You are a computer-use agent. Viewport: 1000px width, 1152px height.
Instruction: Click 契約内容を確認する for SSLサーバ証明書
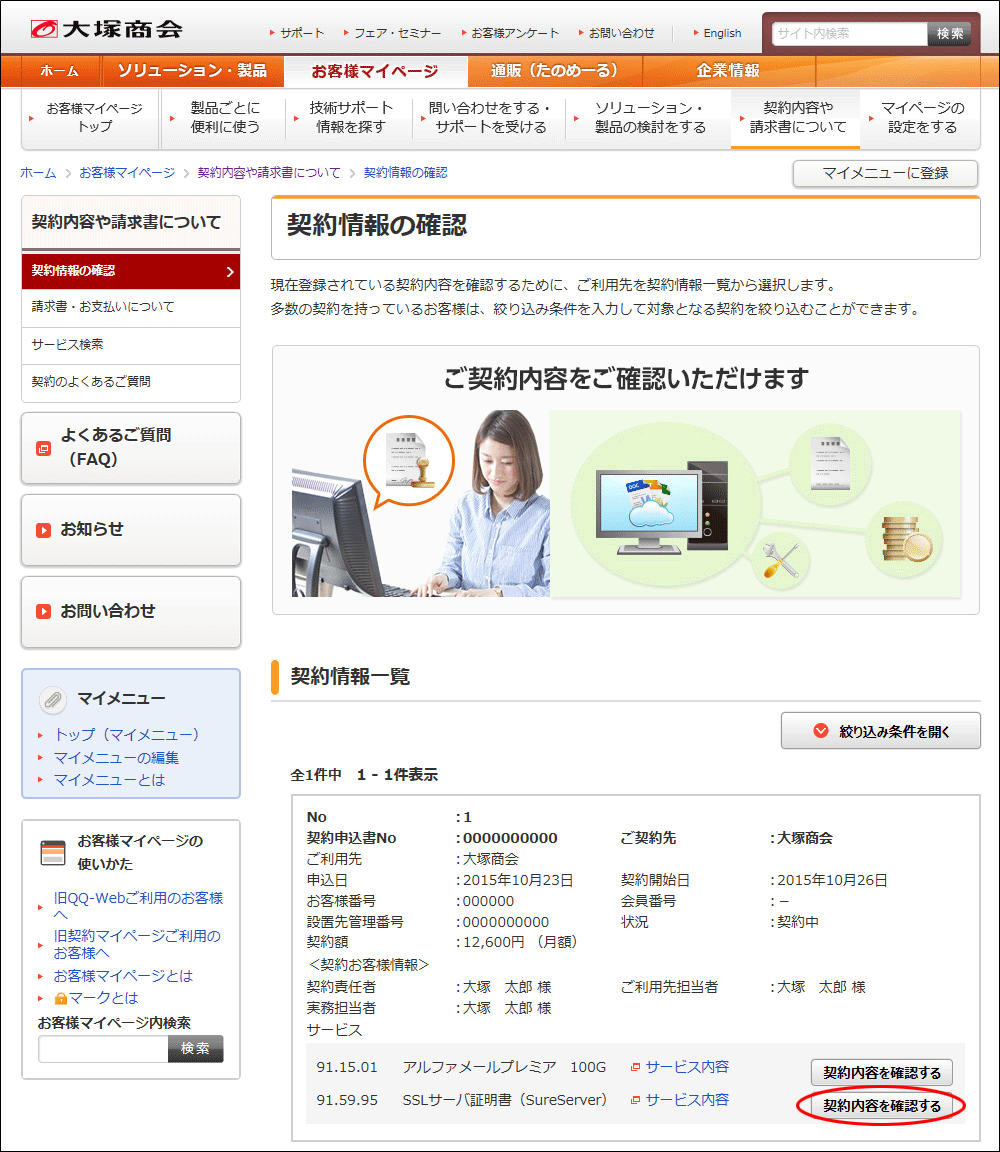point(882,1106)
